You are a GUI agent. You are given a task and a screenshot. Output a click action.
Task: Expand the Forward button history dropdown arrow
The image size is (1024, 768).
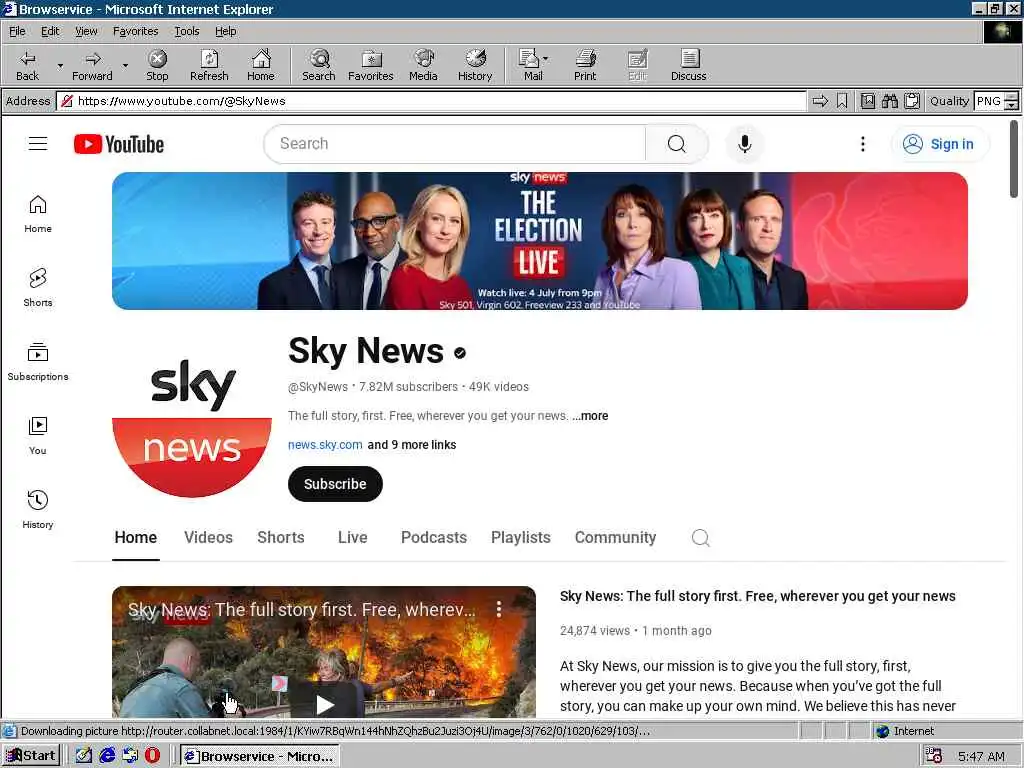[x=125, y=65]
